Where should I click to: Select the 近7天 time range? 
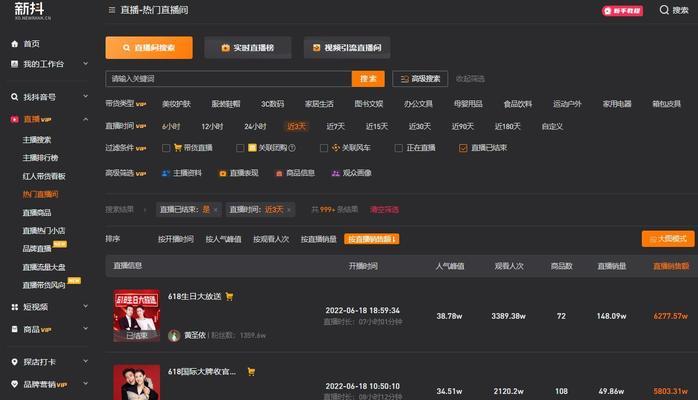click(x=336, y=126)
